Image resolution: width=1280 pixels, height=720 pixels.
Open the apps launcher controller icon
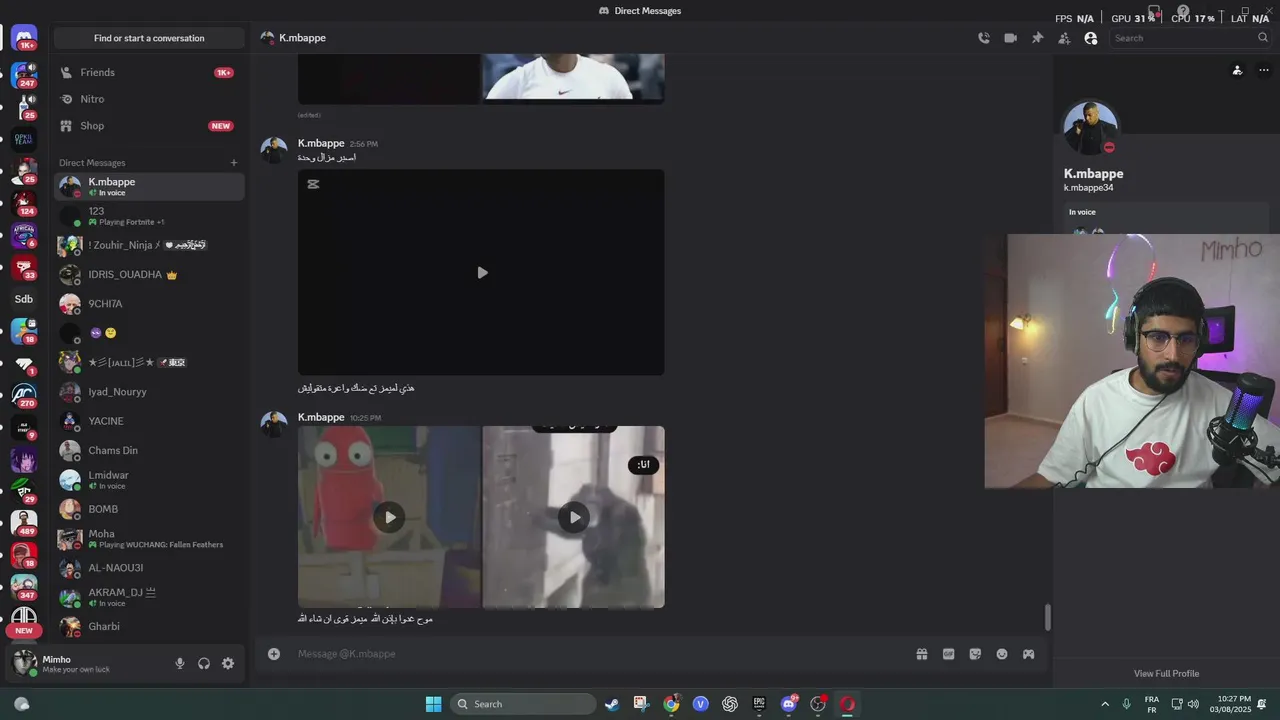point(1028,654)
